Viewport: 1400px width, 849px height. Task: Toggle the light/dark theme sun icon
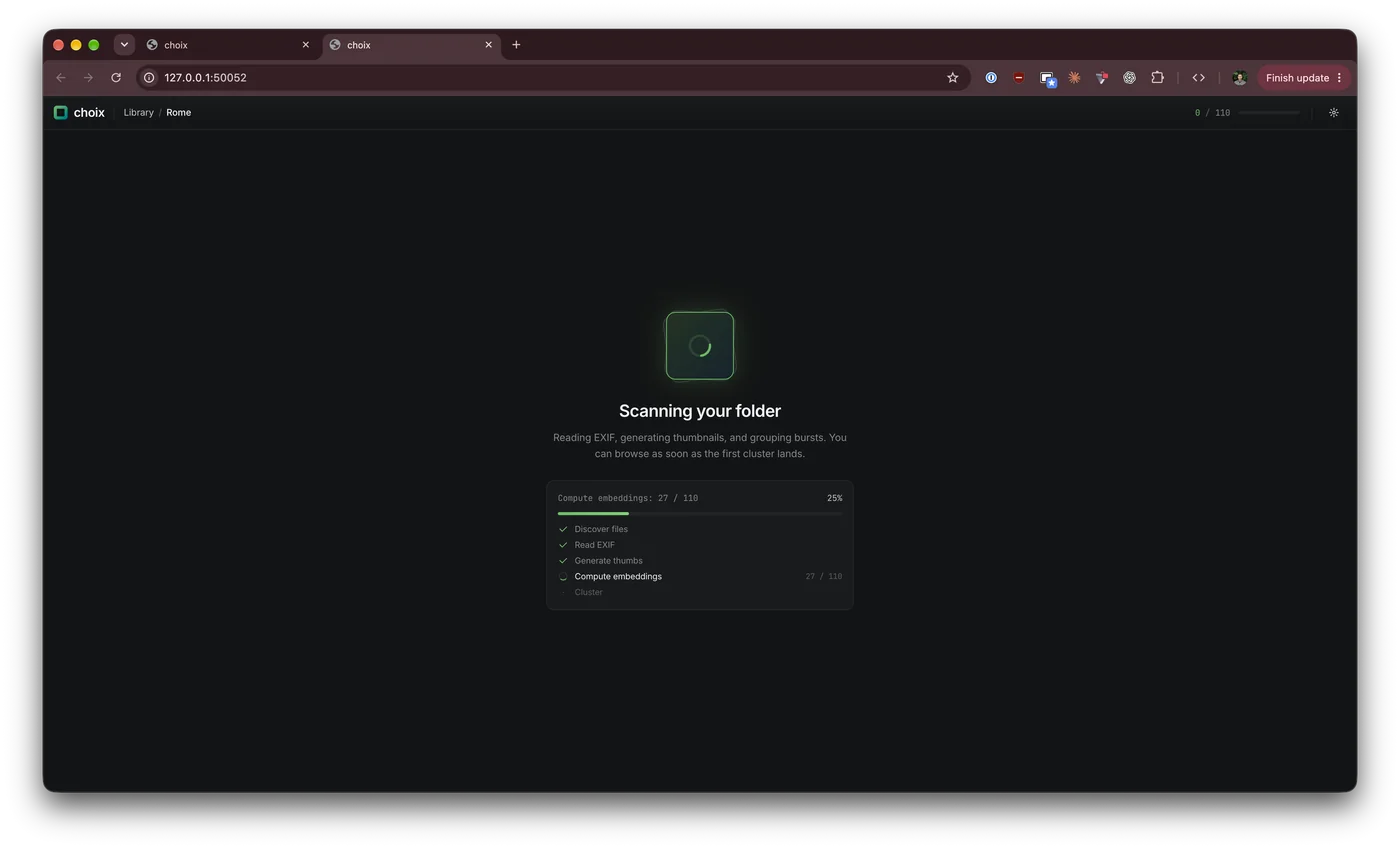[1333, 113]
